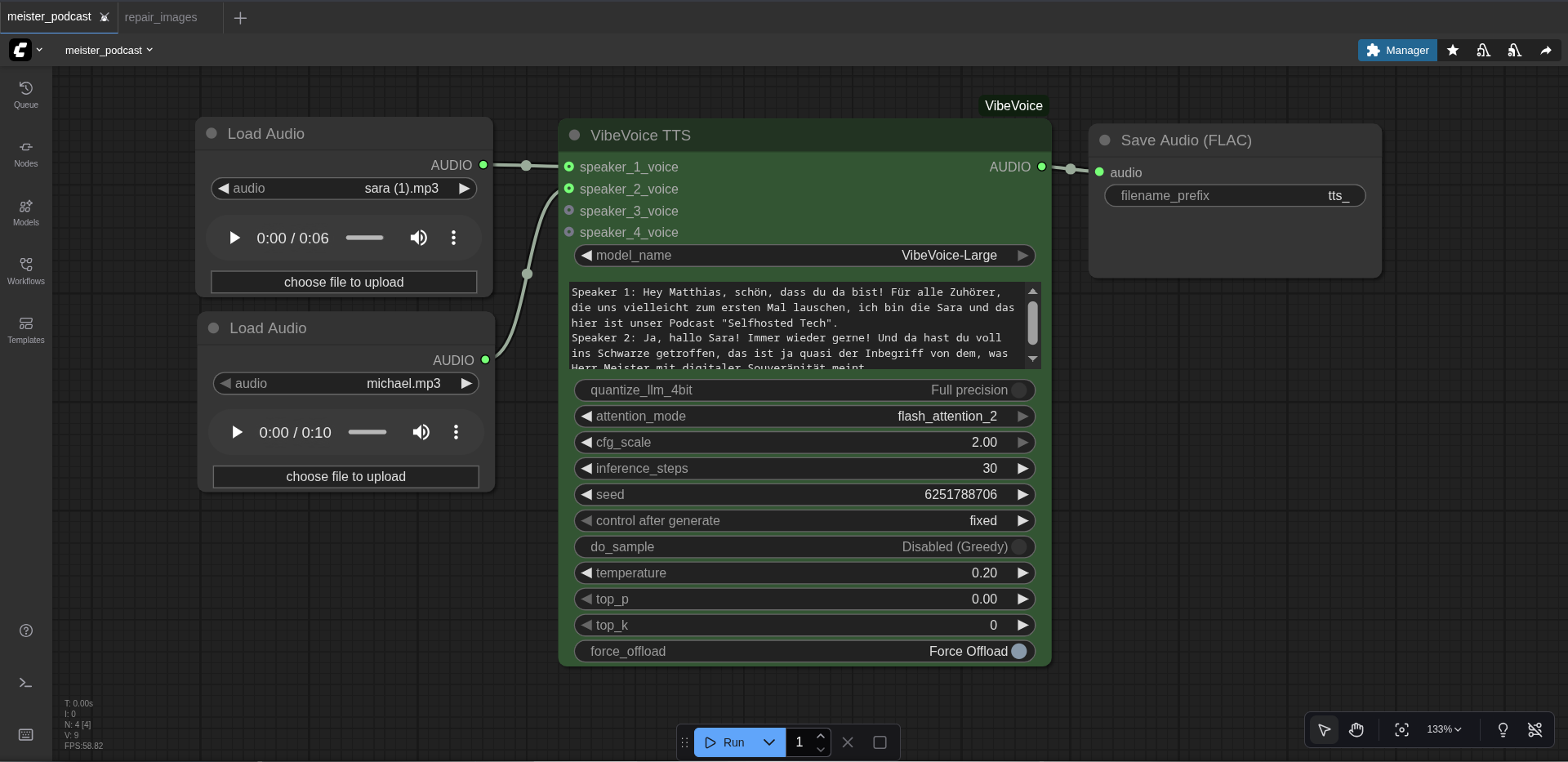Toggle the do_sample switch
Viewport: 1568px width, 762px height.
click(x=1018, y=547)
